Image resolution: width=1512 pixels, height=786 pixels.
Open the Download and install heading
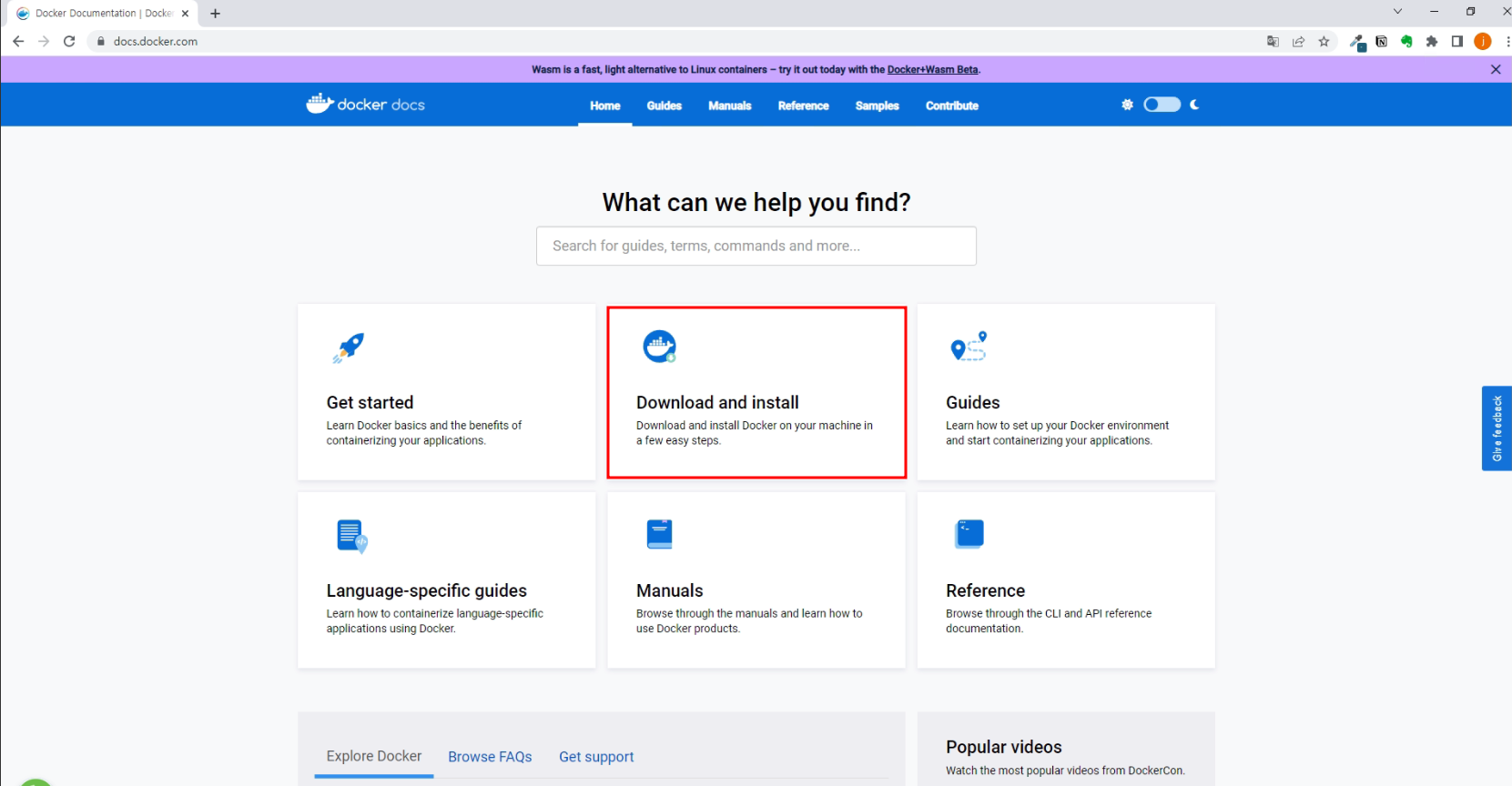pyautogui.click(x=717, y=402)
